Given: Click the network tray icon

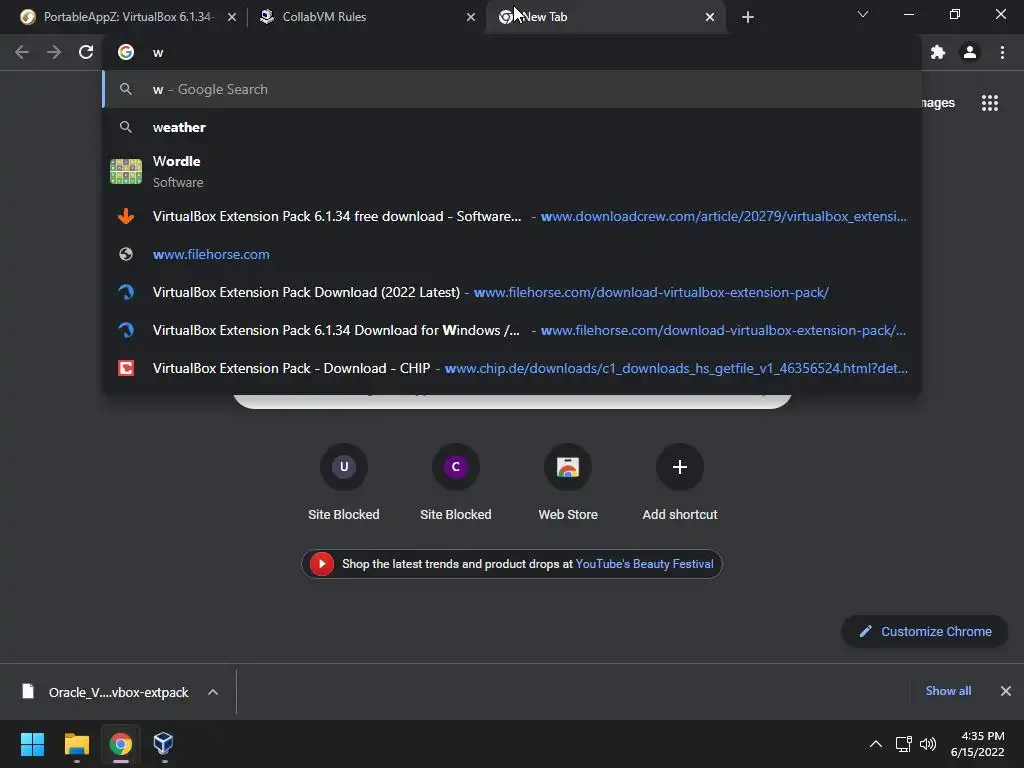Looking at the screenshot, I should point(904,744).
